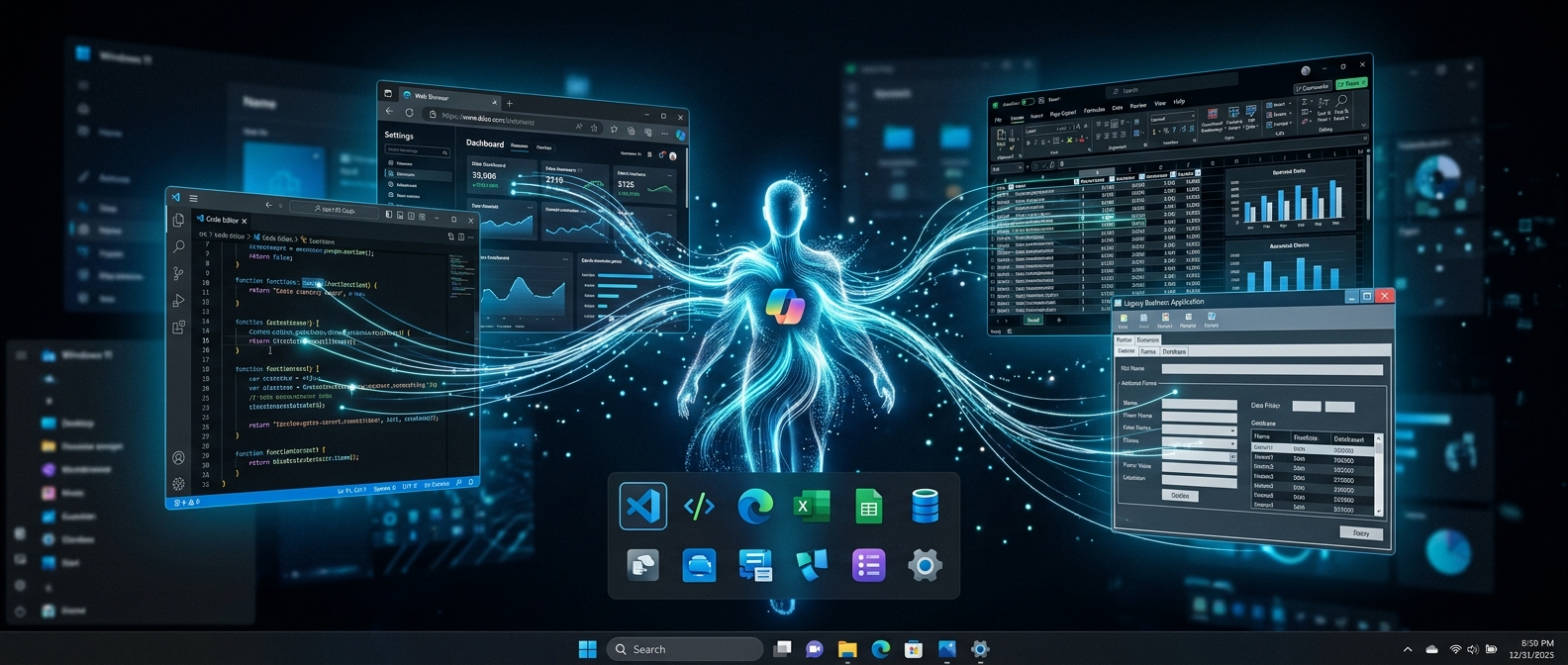Focus the browser address bar

point(512,122)
